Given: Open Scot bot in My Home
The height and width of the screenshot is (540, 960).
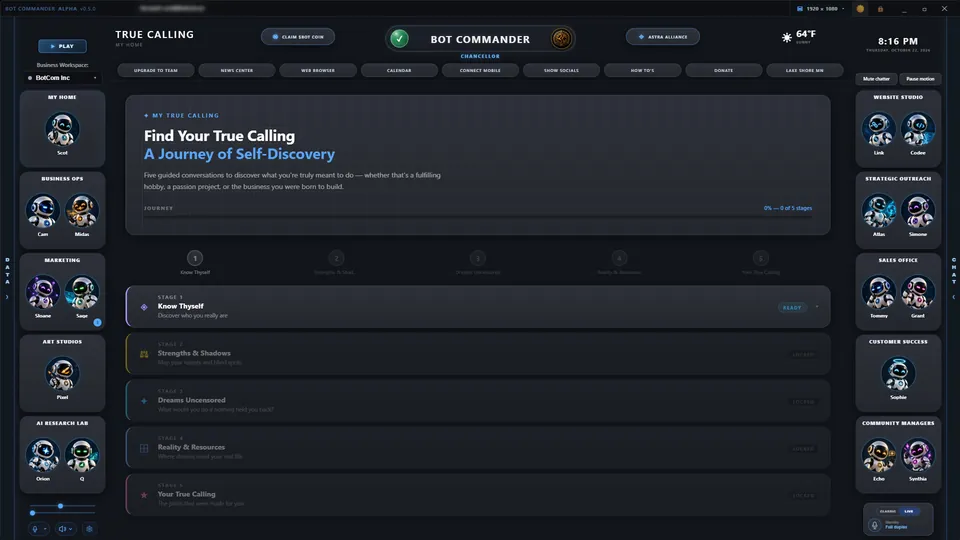Looking at the screenshot, I should click(x=62, y=129).
